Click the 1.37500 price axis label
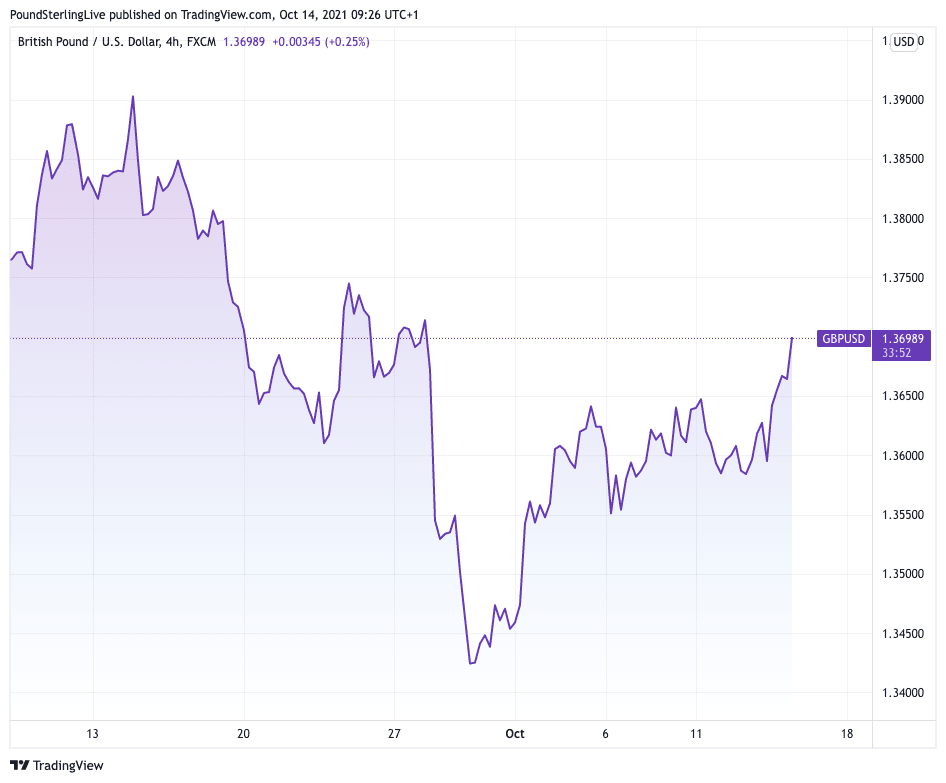Image resolution: width=946 pixels, height=783 pixels. pos(903,278)
